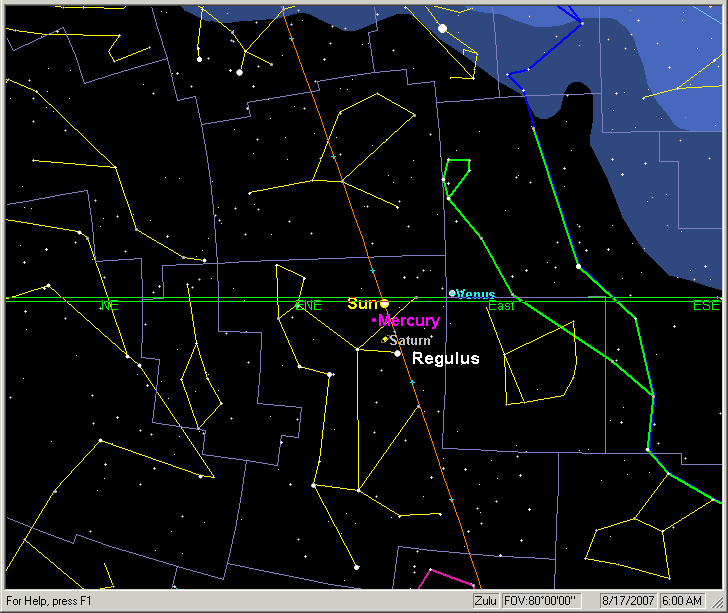Click the East compass label
Screen dimensions: 728x613
pos(500,305)
